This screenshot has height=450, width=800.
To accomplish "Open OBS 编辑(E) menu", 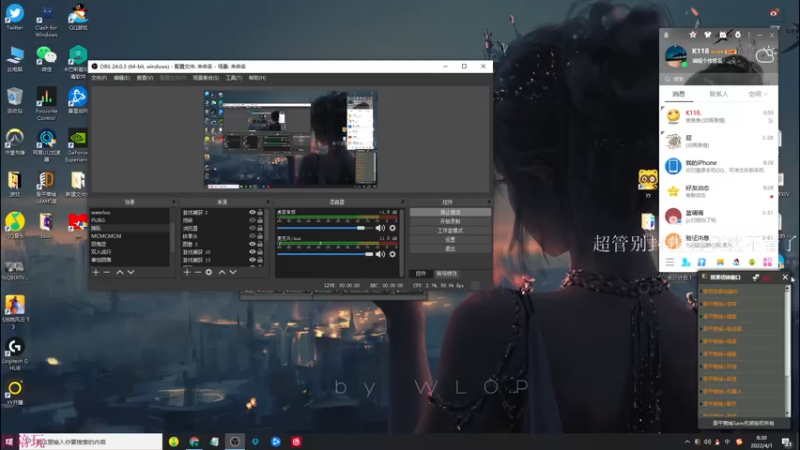I will (x=121, y=78).
